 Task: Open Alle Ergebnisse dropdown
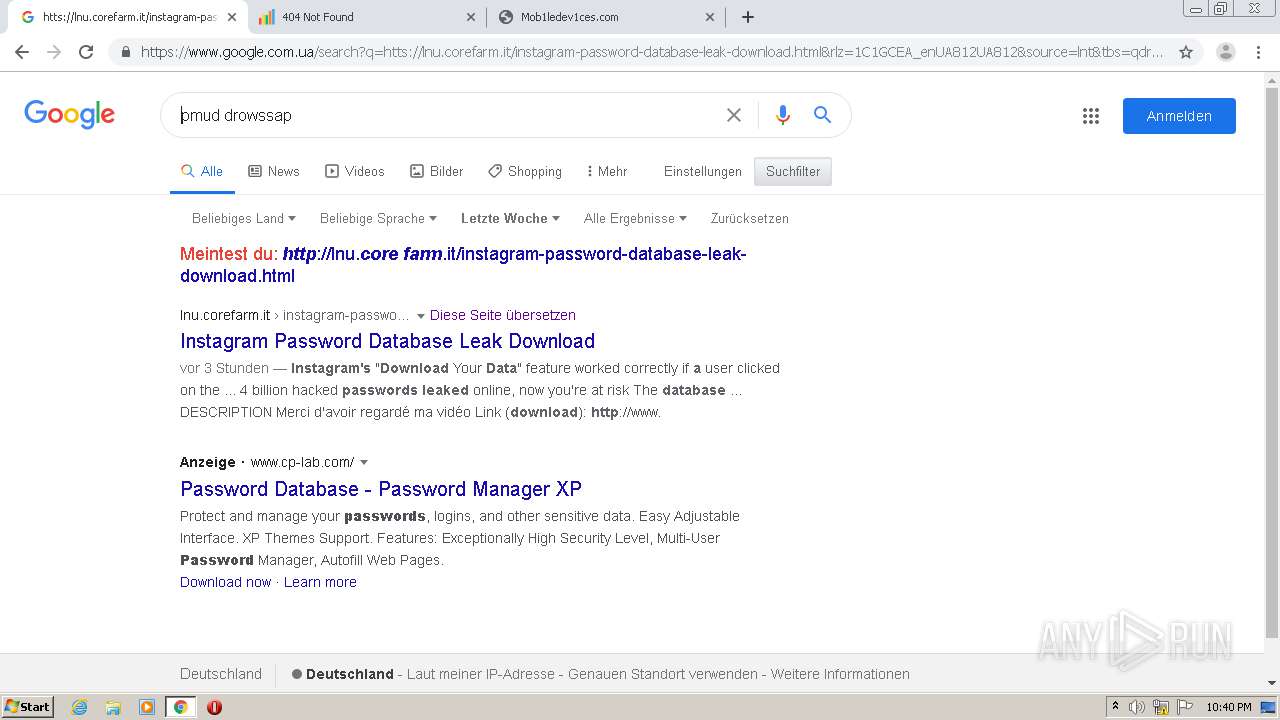click(635, 218)
